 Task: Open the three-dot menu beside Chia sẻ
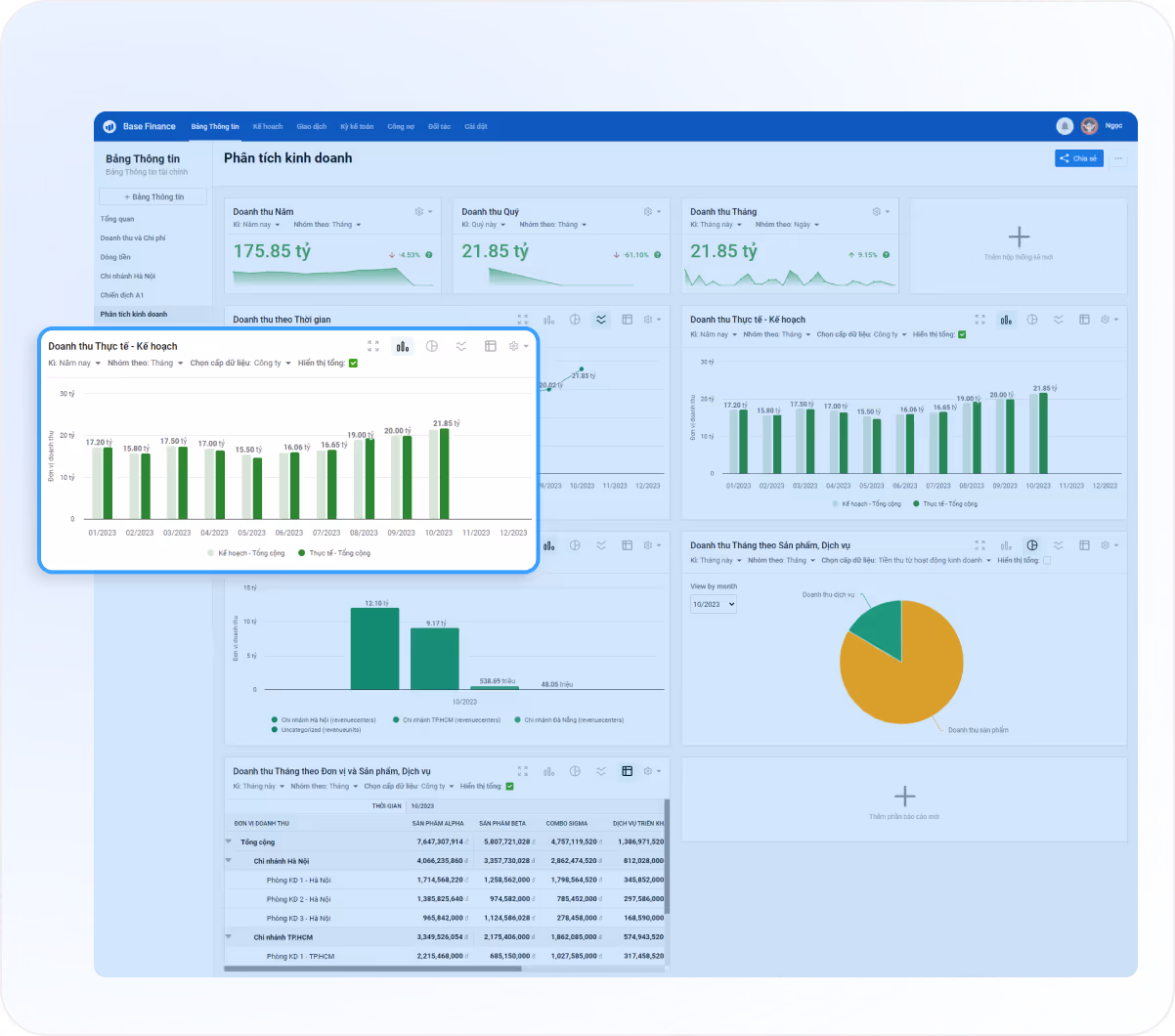point(1118,158)
